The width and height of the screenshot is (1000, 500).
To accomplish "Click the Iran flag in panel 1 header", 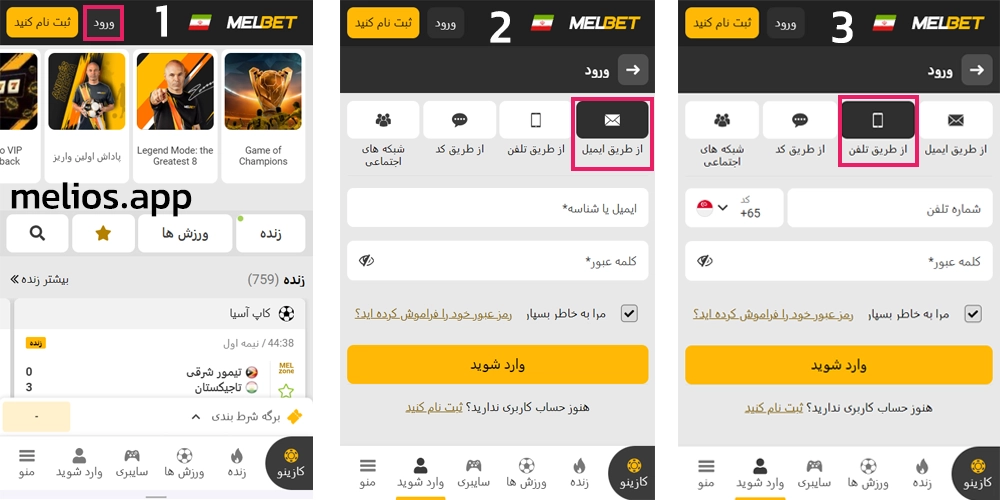I will tap(200, 23).
